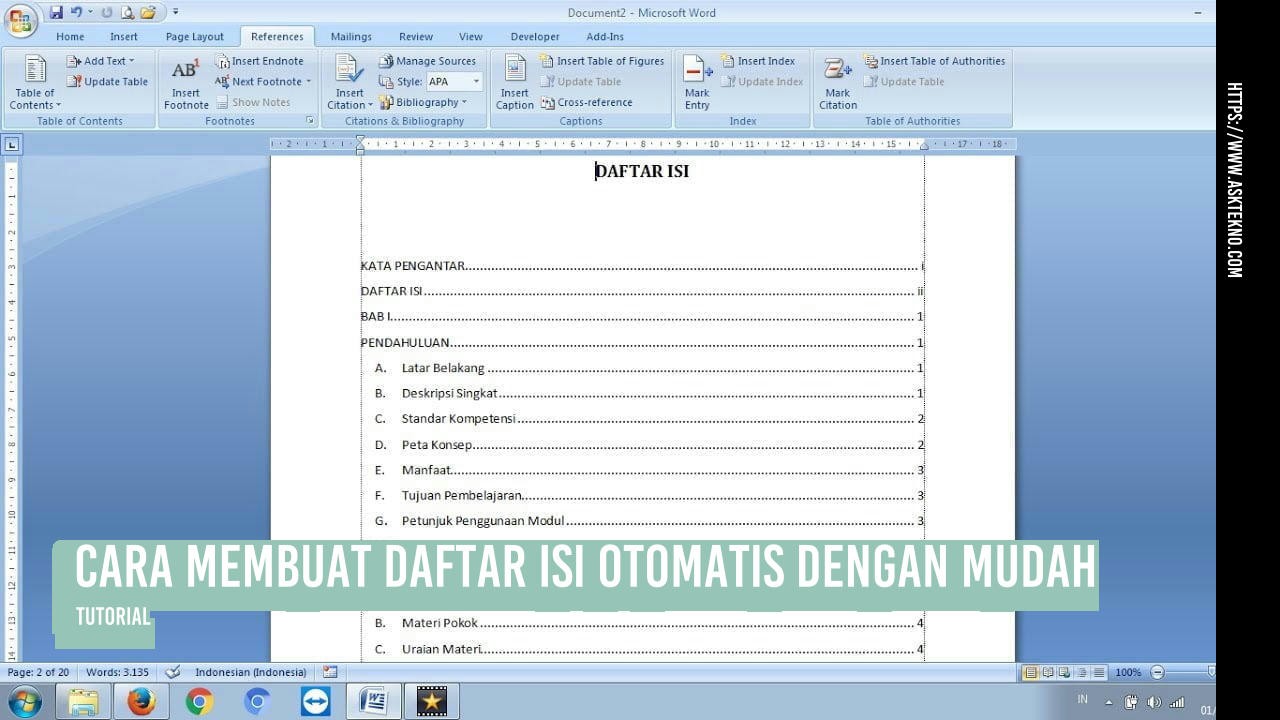This screenshot has width=1280, height=720.
Task: Open the Developer tab
Action: 535,37
